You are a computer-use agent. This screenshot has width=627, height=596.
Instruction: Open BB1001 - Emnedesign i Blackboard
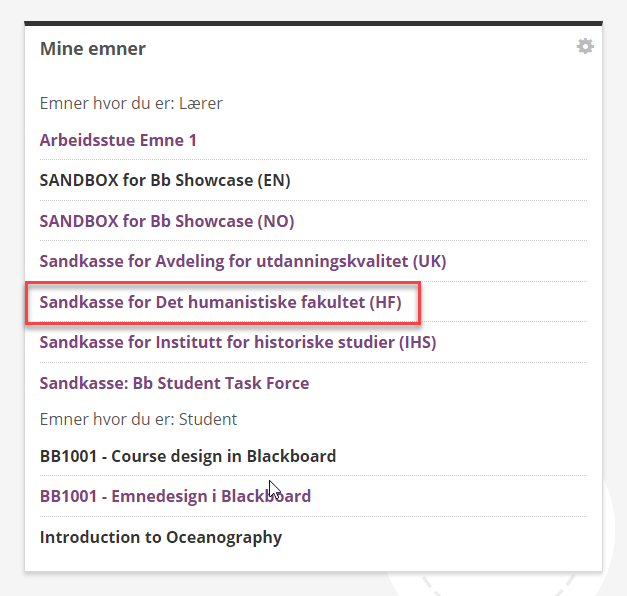[x=175, y=496]
